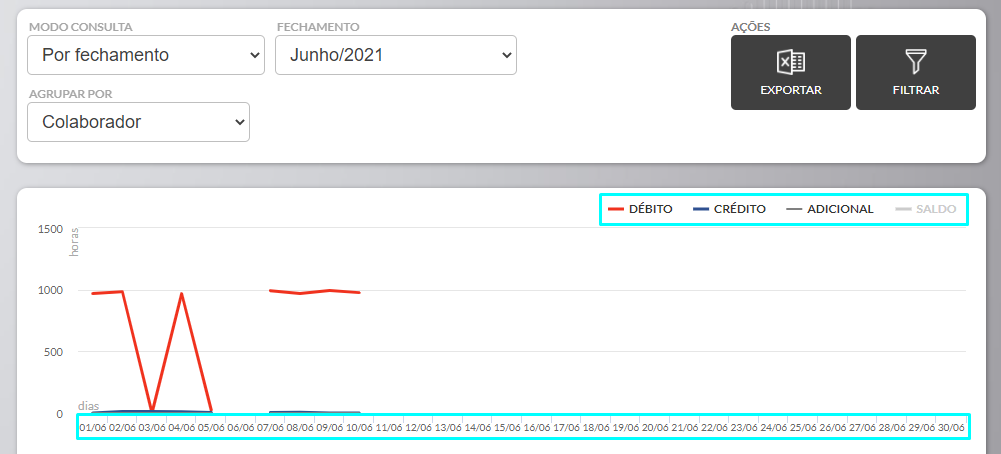Open the Agrupar Por Colaborador dropdown
Screen dimensions: 1001x454
tap(139, 122)
